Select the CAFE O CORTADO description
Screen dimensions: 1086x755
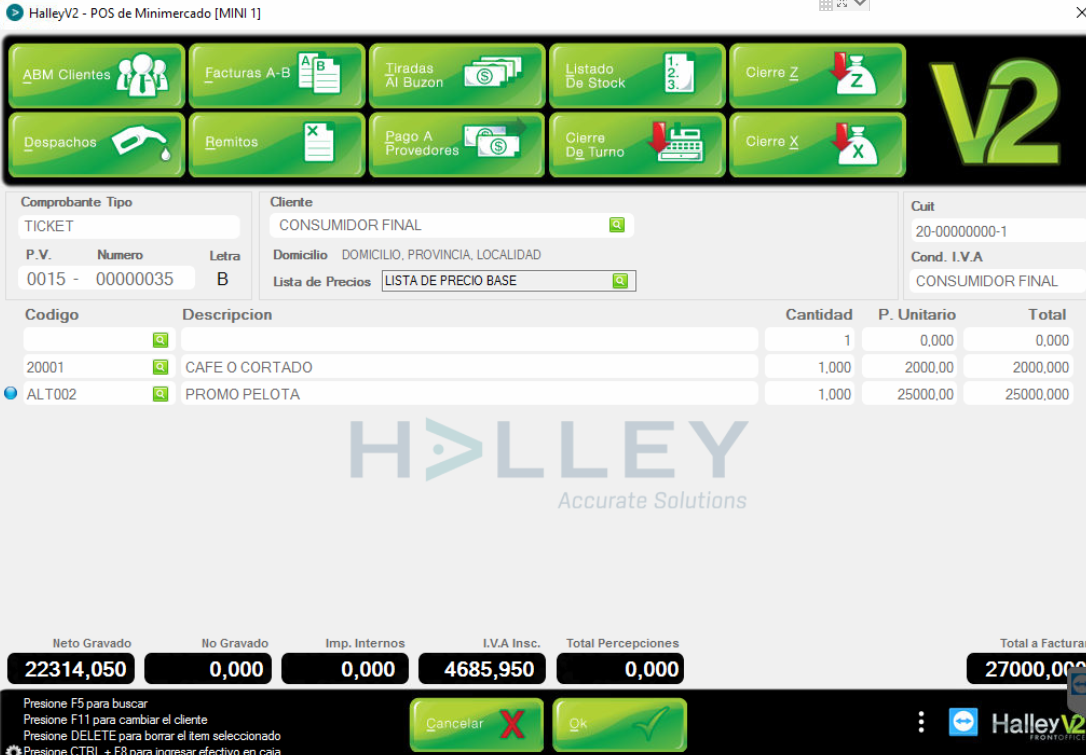pyautogui.click(x=469, y=367)
